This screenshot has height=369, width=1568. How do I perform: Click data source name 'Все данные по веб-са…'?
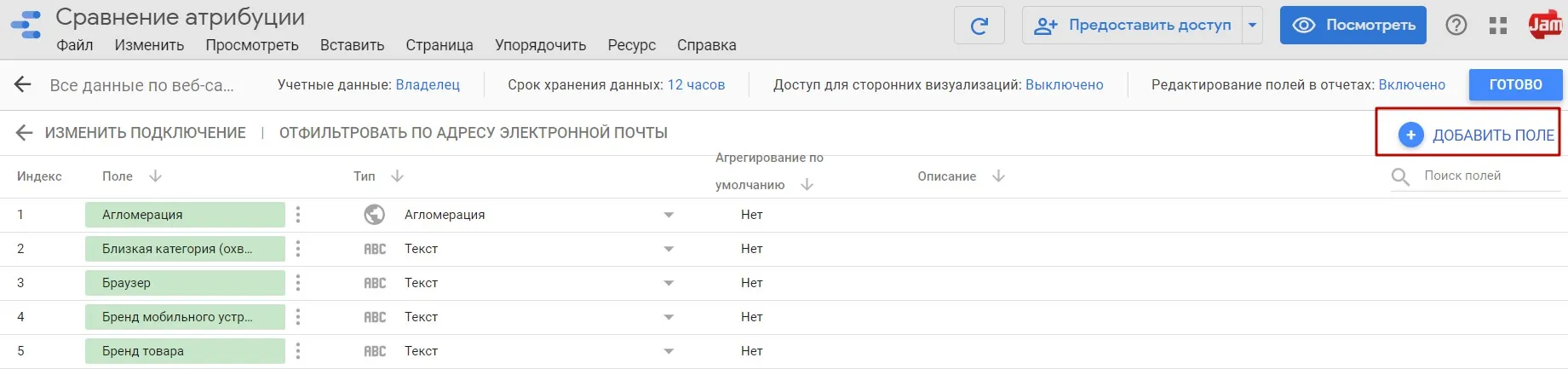click(x=141, y=85)
